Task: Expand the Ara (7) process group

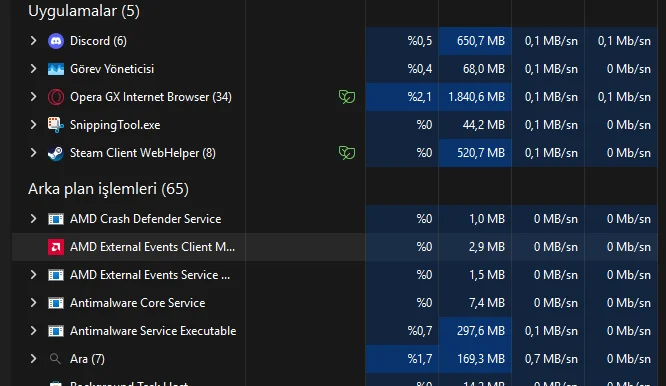Action: click(x=33, y=359)
